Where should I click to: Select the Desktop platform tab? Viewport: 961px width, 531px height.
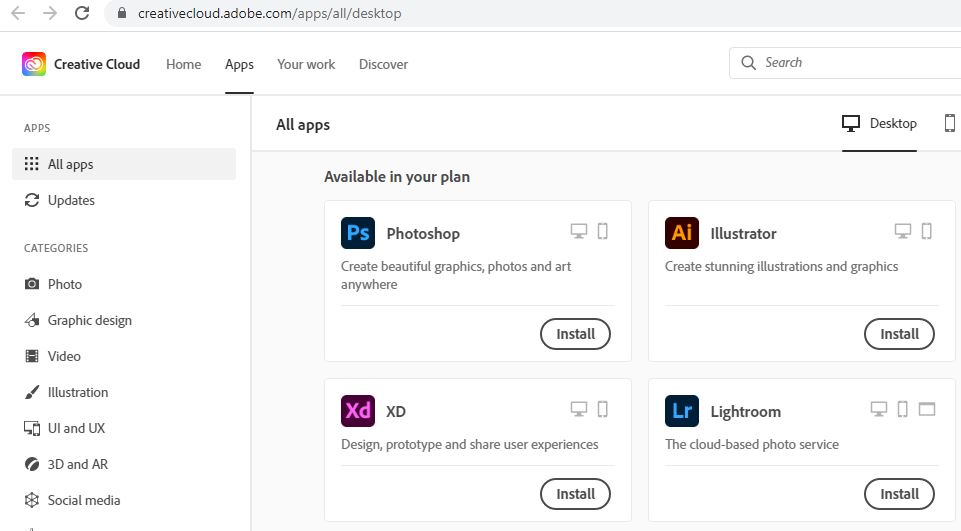coord(880,124)
